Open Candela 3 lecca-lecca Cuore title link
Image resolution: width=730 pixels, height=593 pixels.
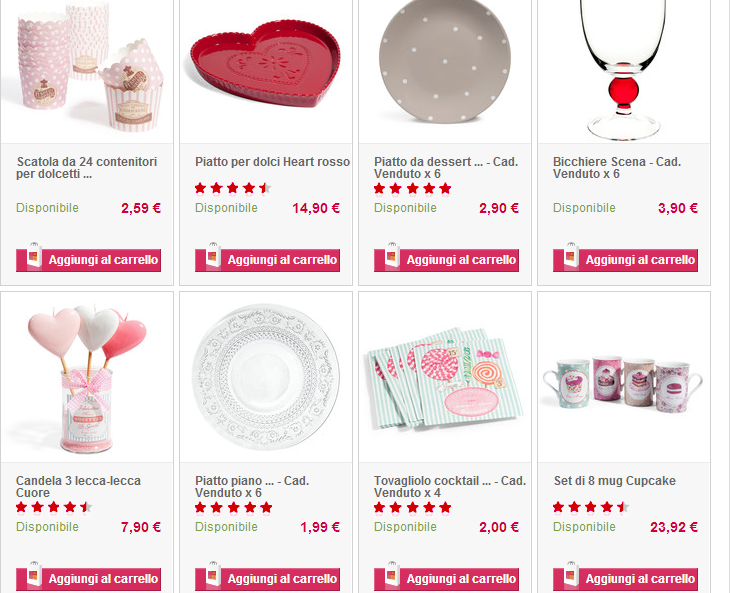(78, 486)
